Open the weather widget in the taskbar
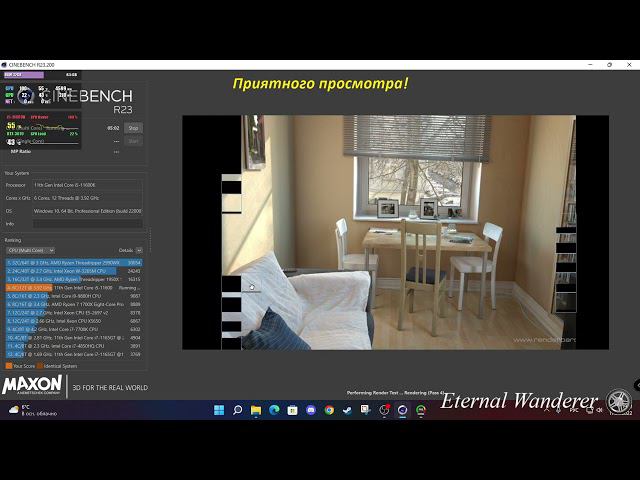The width and height of the screenshot is (640, 480). coord(33,410)
